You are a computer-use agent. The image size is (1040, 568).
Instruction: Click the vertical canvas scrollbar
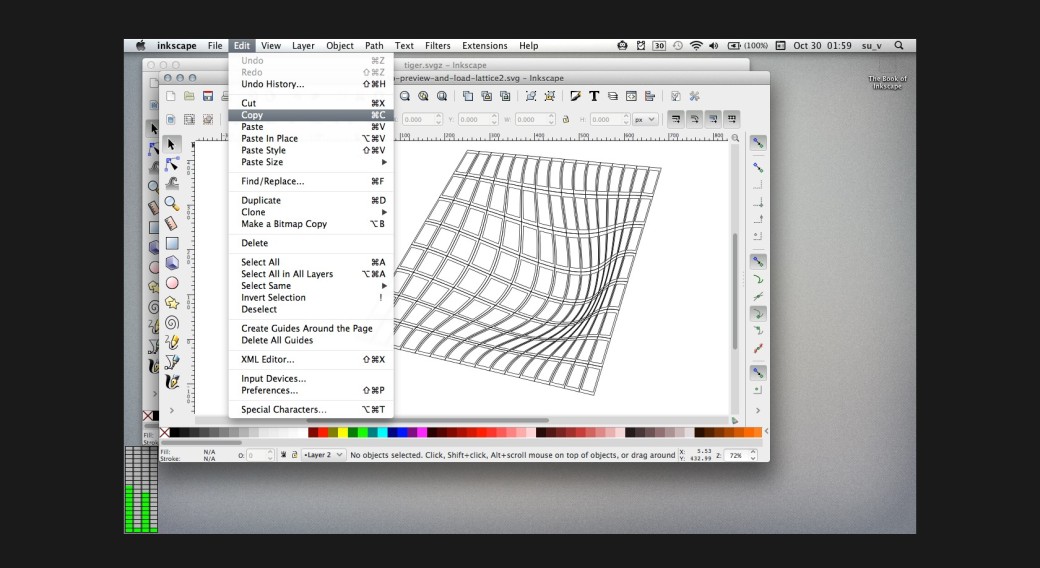point(735,291)
